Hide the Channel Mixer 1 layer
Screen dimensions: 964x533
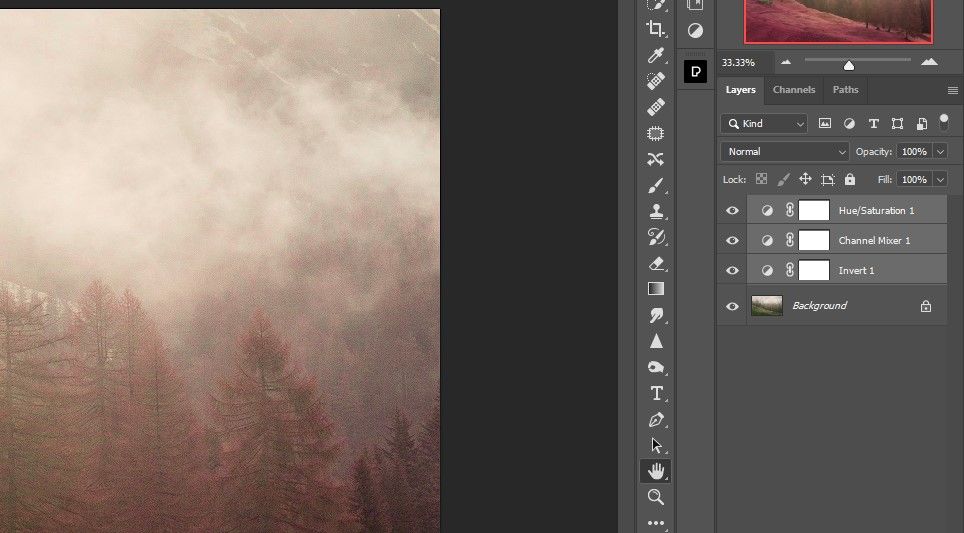point(732,240)
